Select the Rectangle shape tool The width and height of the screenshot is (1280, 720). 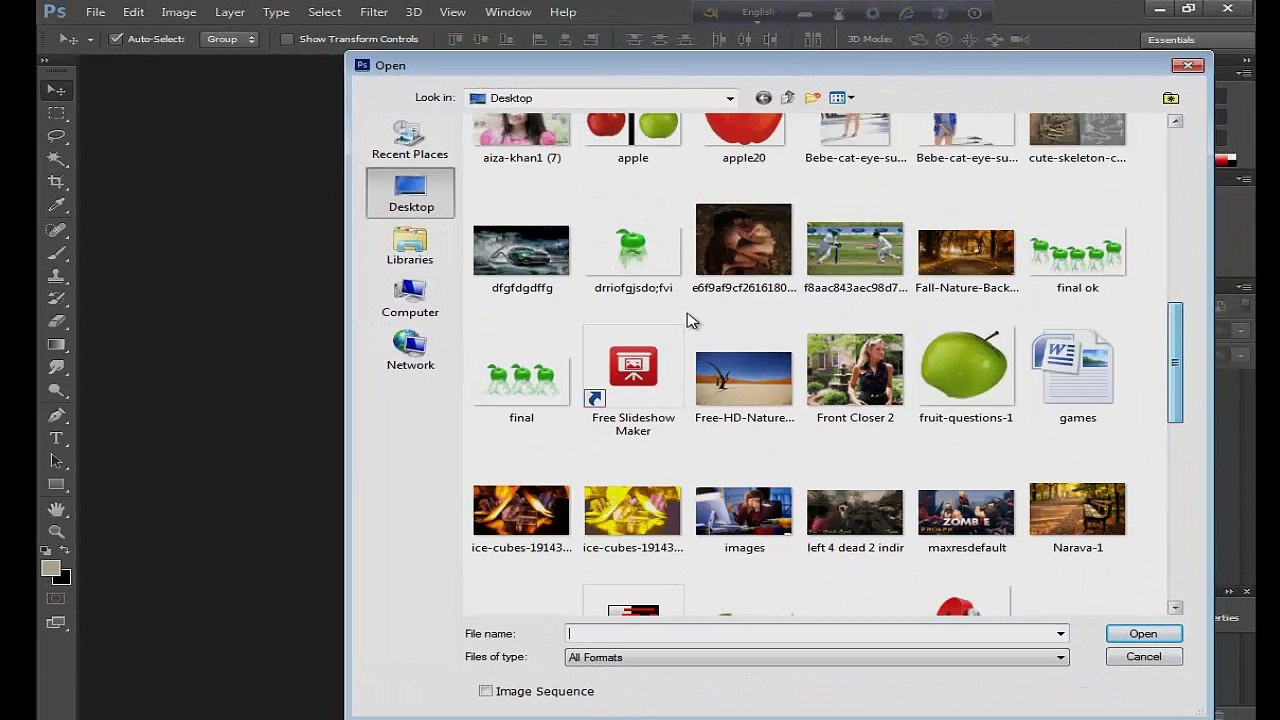point(57,484)
